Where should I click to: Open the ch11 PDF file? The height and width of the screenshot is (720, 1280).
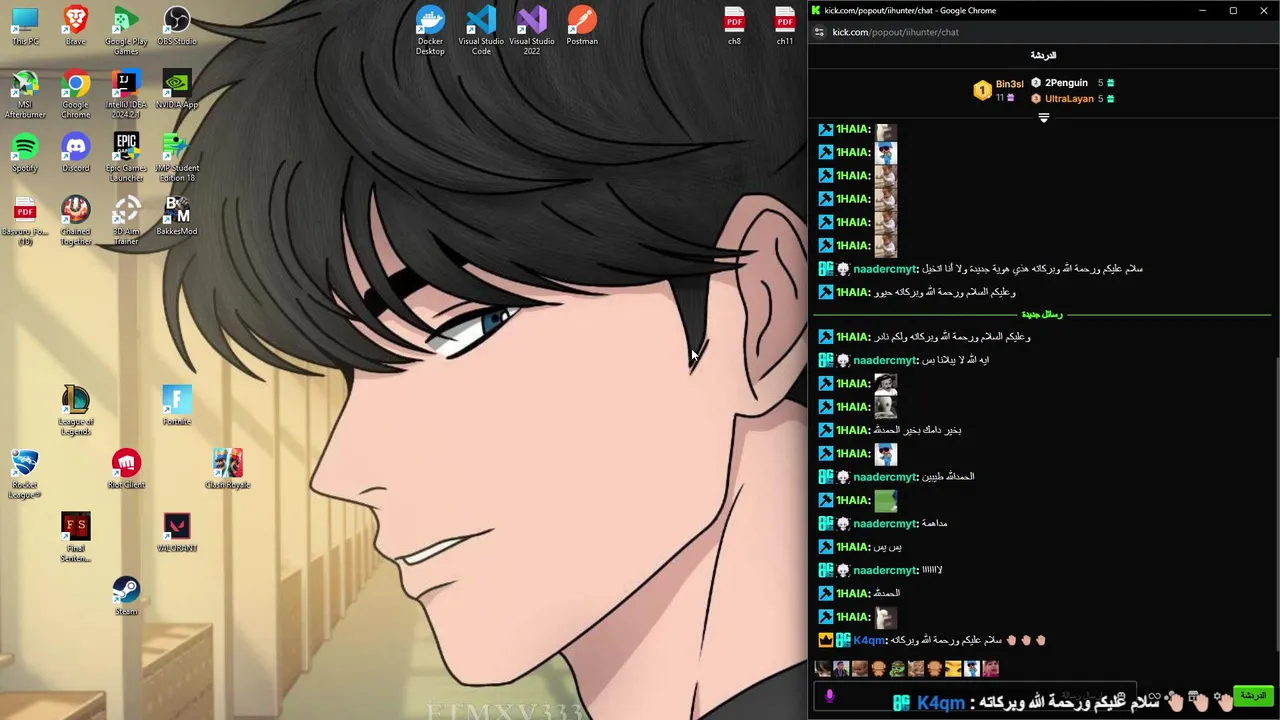[x=785, y=27]
